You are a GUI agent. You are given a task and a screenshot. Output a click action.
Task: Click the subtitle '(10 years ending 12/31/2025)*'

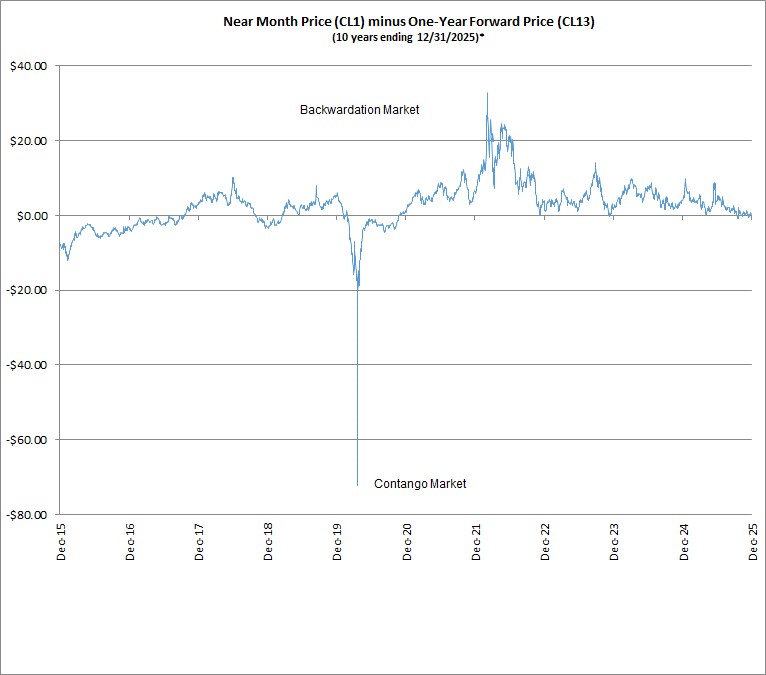408,38
